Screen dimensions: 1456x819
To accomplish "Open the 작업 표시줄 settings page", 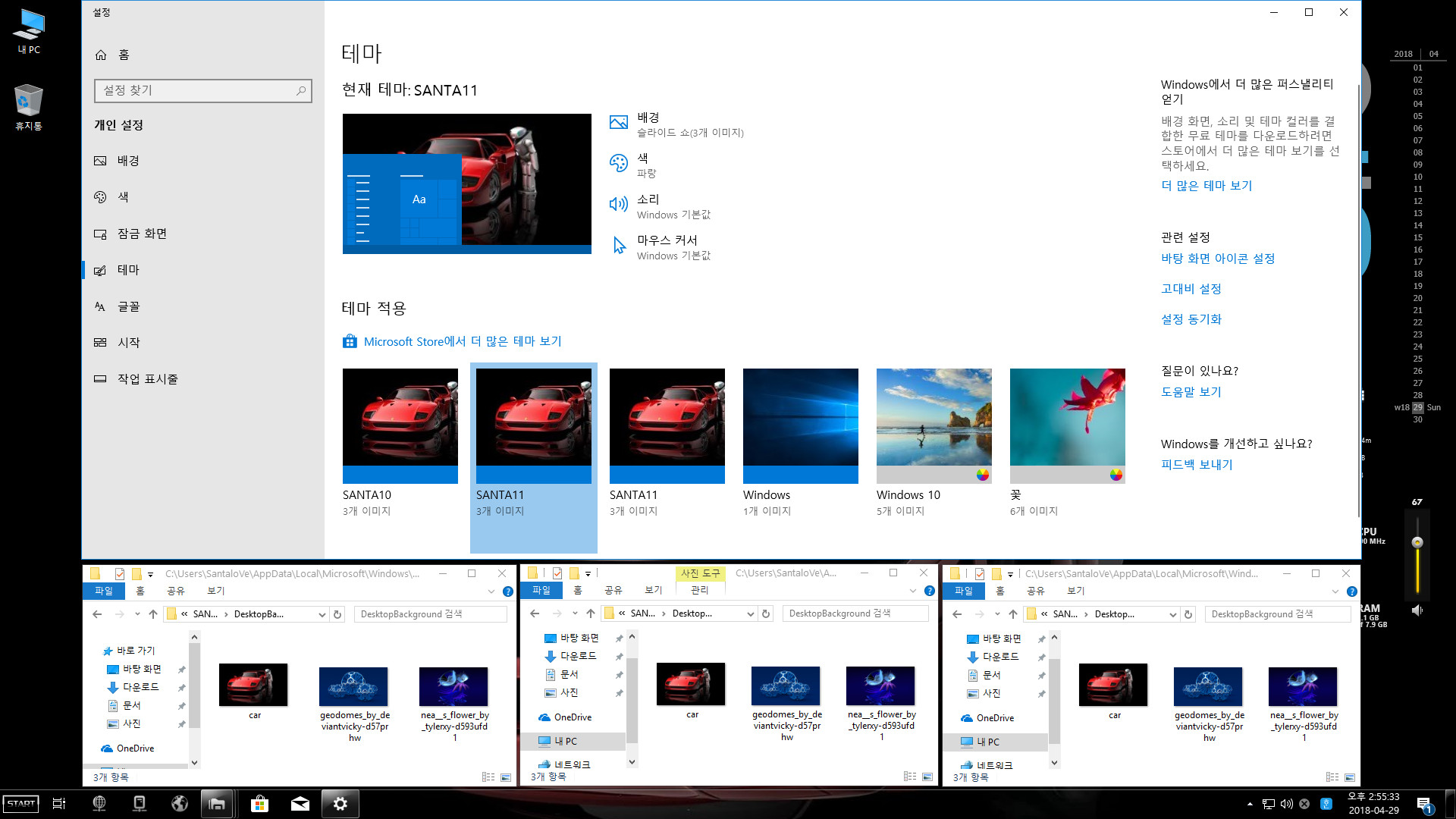I will (136, 379).
